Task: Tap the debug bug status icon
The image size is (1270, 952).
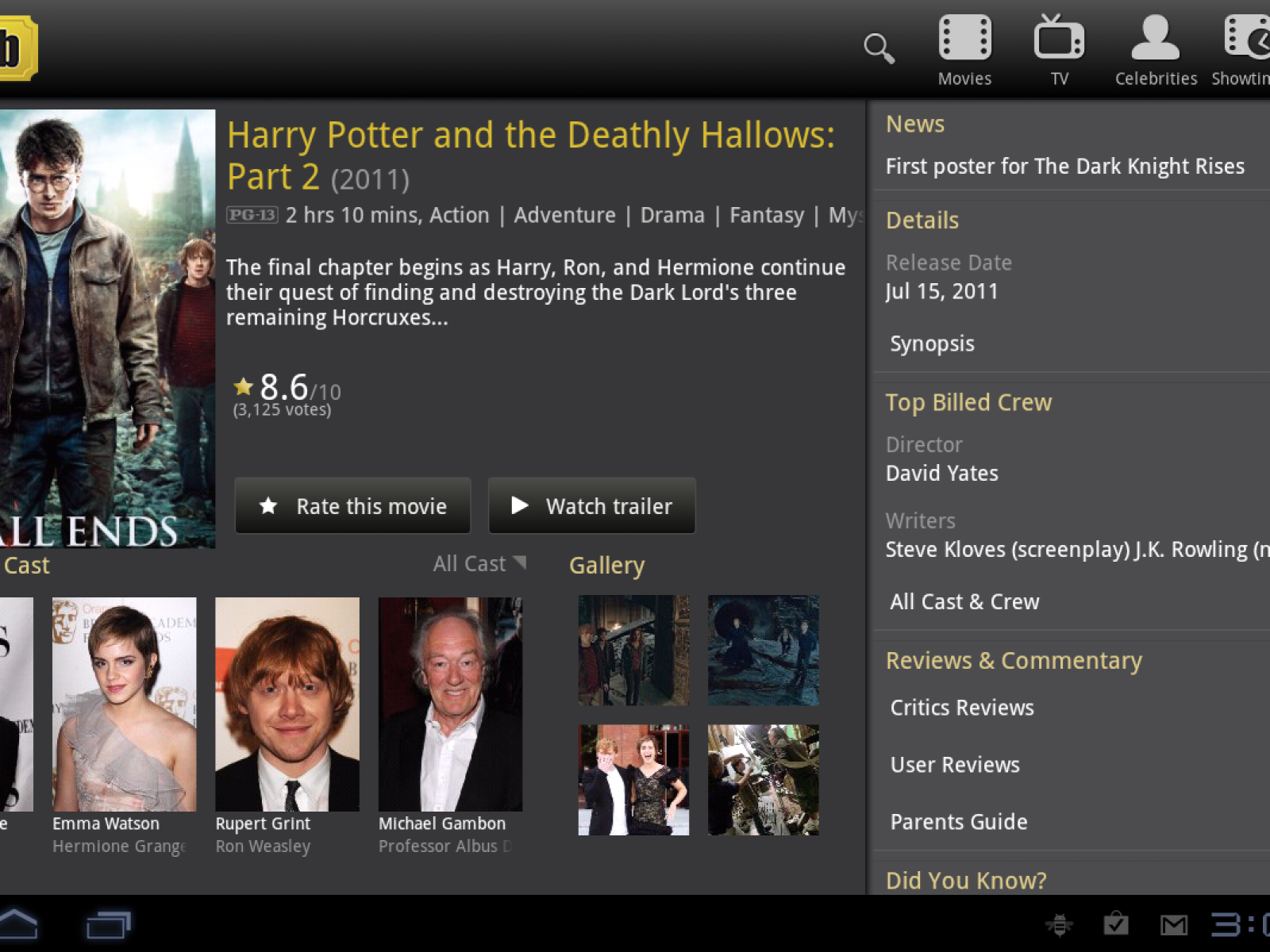Action: pos(1059,924)
